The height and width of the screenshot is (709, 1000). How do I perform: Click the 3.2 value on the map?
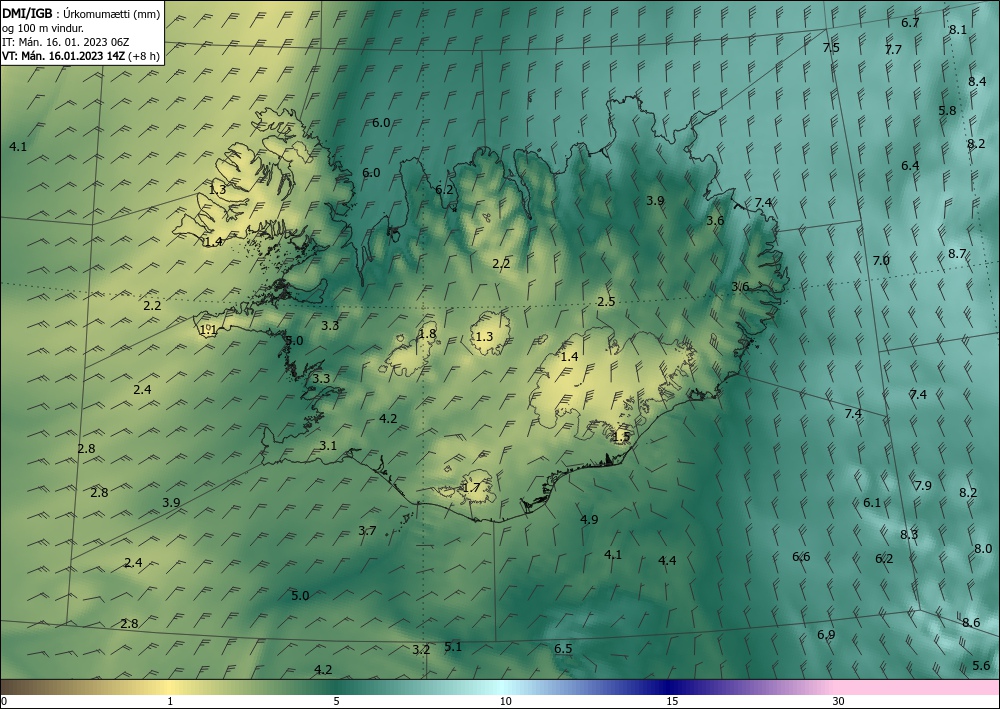(421, 650)
